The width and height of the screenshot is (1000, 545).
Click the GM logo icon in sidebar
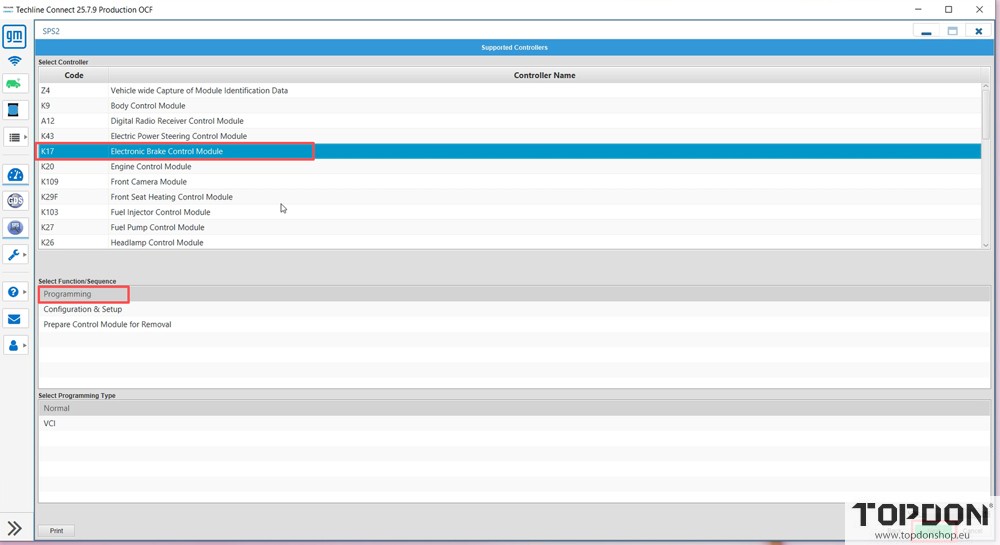[14, 37]
